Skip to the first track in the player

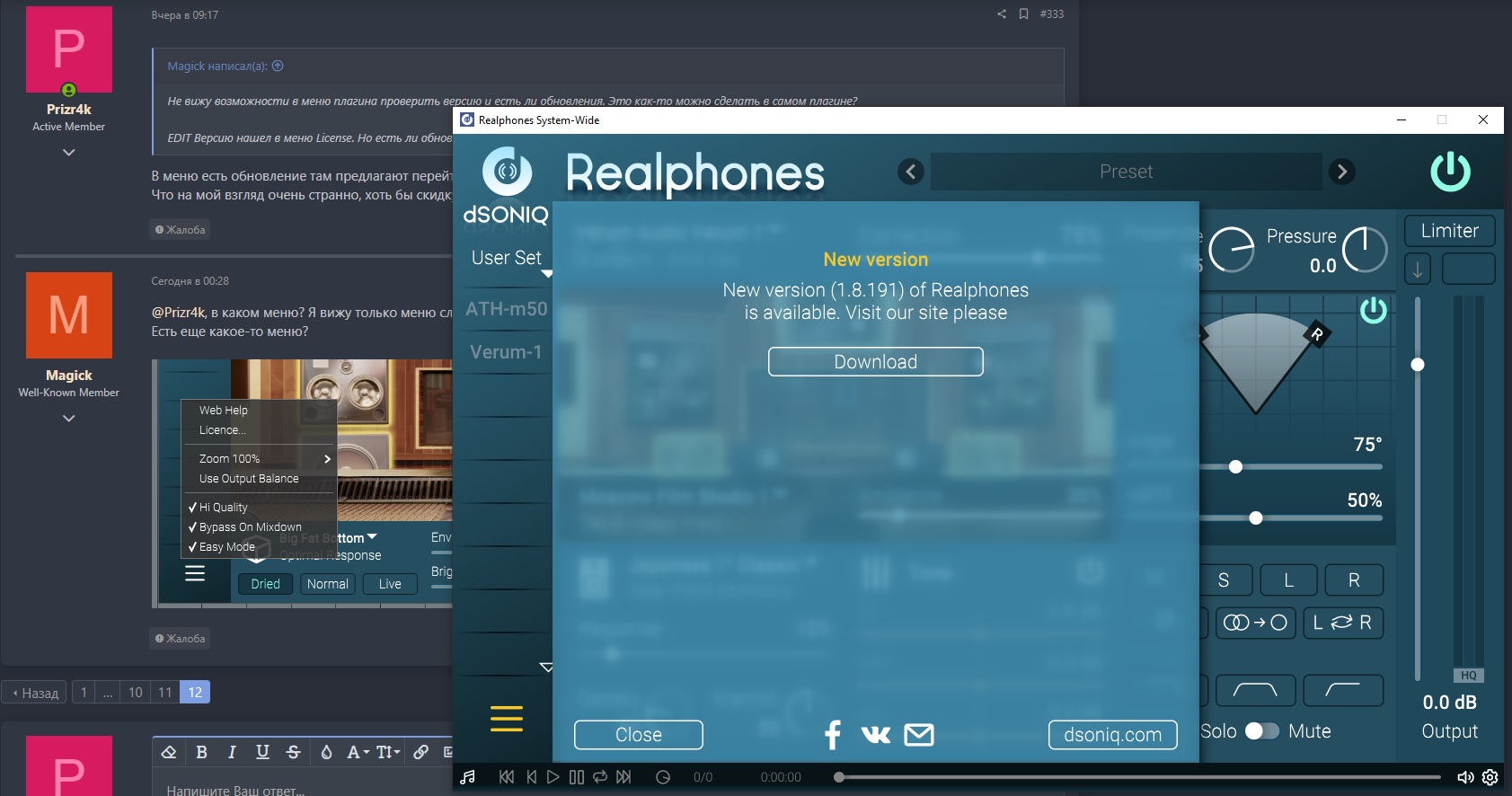coord(507,777)
